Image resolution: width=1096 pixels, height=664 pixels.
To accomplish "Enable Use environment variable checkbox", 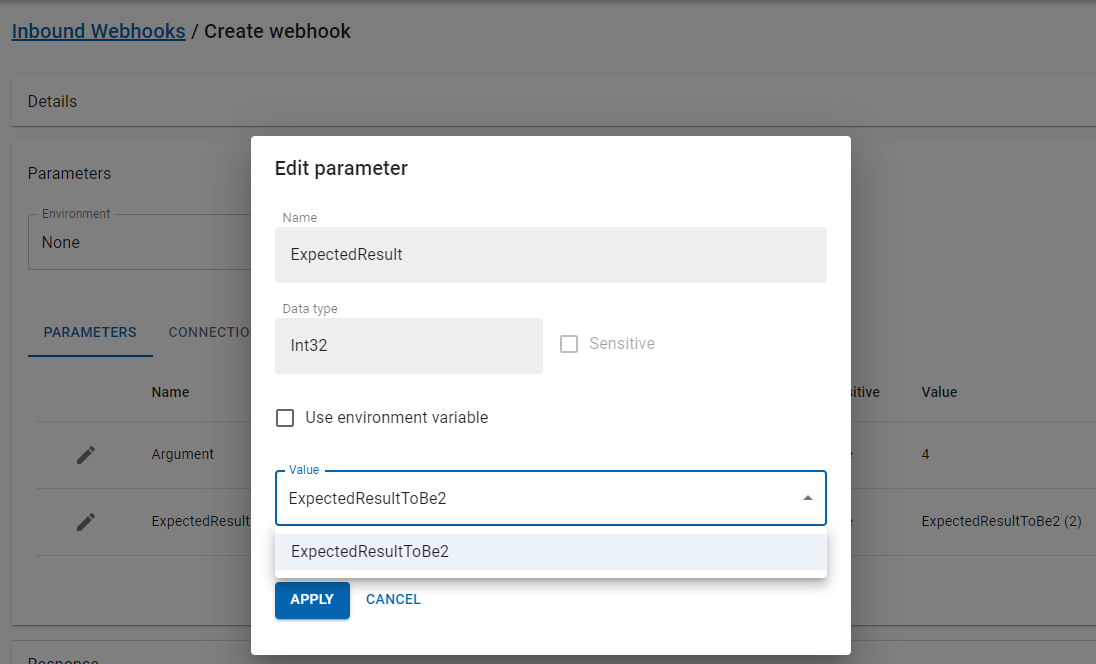I will coord(285,418).
